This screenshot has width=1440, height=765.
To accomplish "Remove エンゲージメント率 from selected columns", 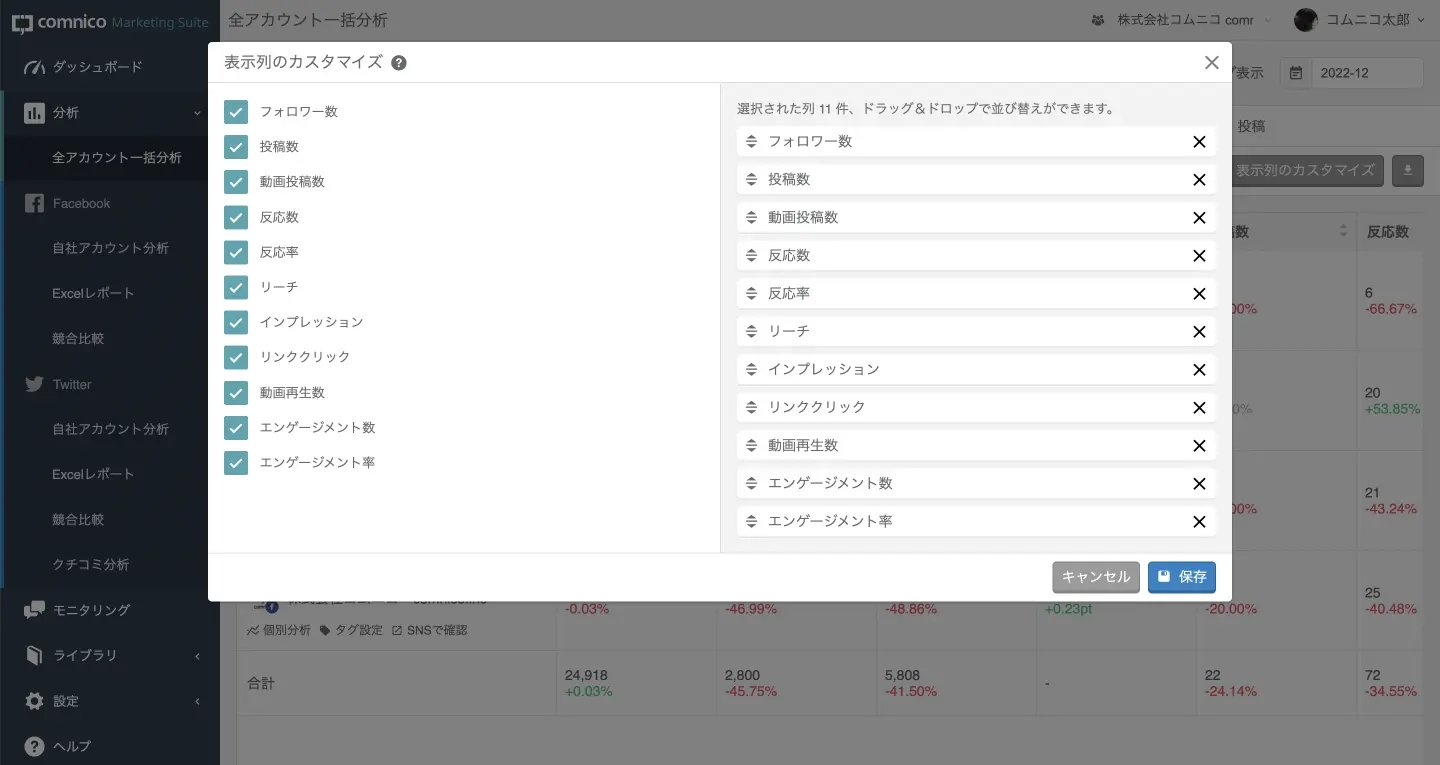I will pos(1199,522).
